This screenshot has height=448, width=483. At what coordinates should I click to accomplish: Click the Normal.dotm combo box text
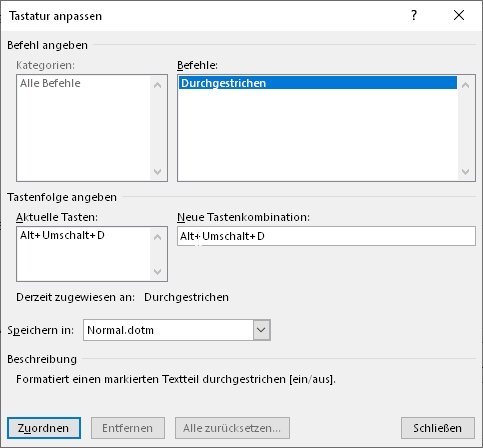[120, 330]
